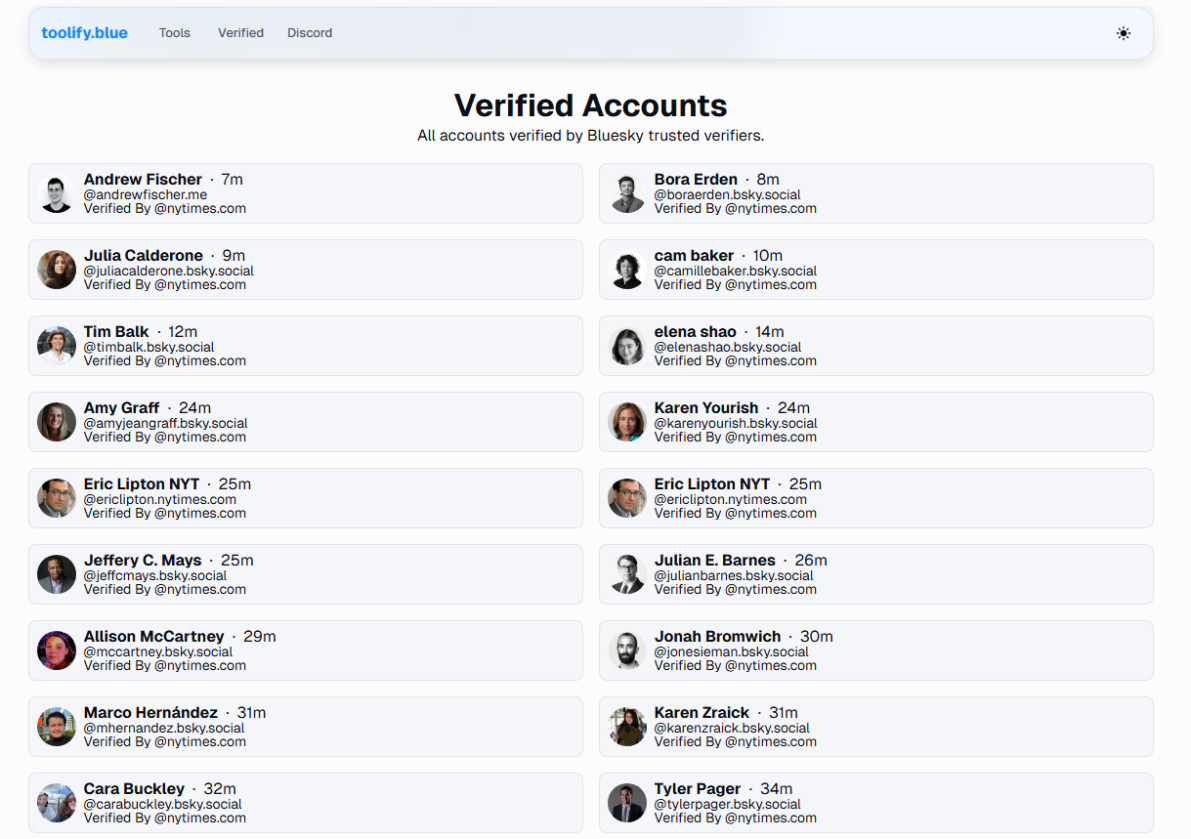Select the Jeffery C. Mays name

[x=143, y=560]
